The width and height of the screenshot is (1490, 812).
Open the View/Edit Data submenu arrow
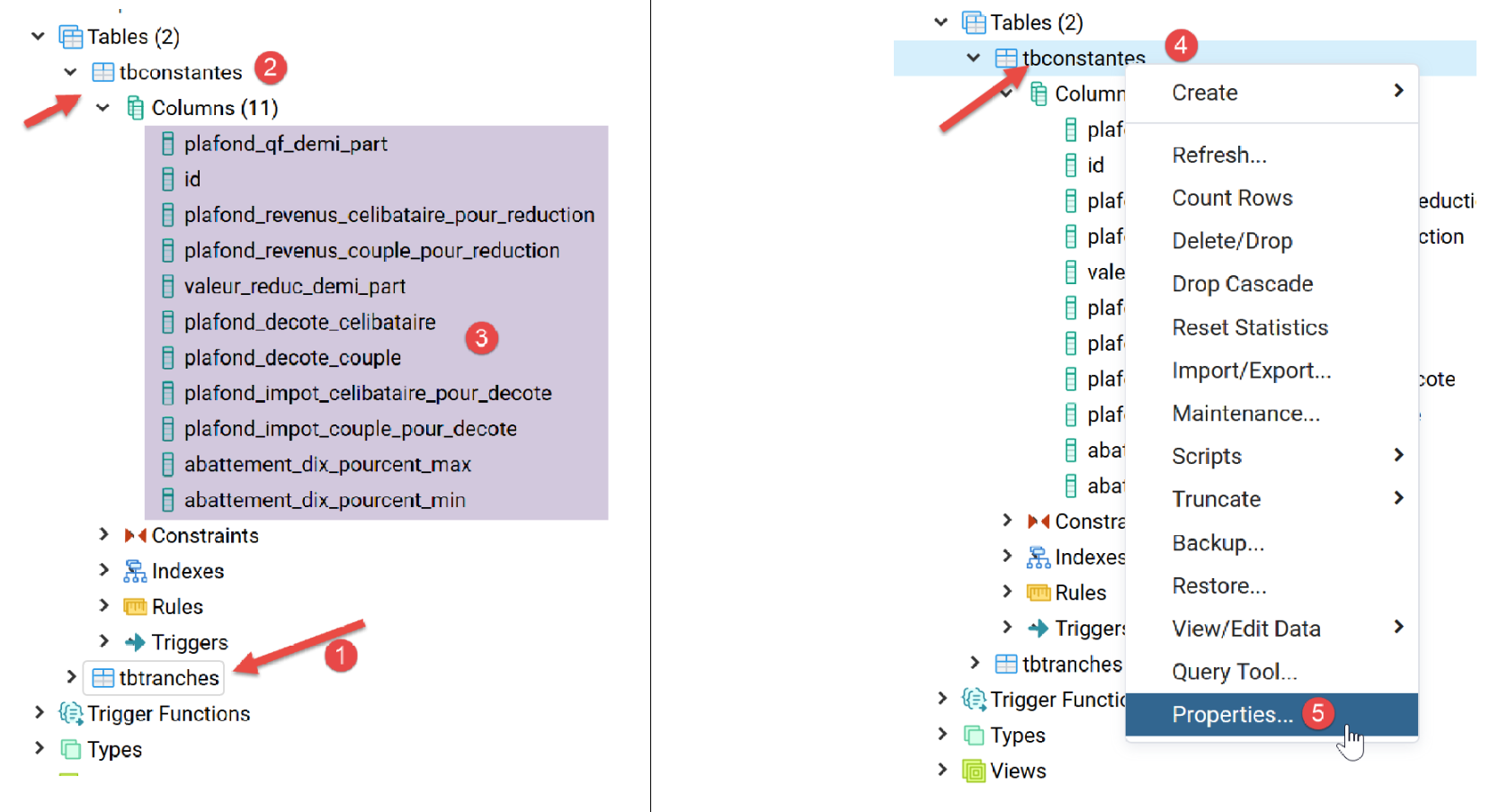point(1398,628)
